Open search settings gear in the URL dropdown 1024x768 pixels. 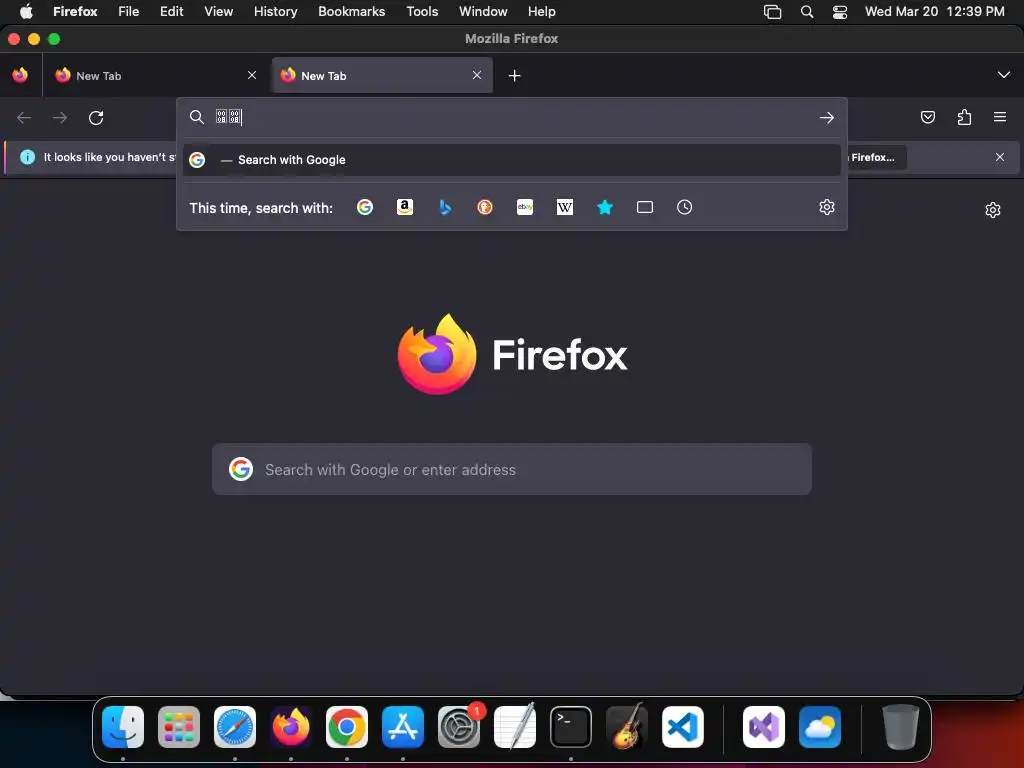pyautogui.click(x=827, y=207)
